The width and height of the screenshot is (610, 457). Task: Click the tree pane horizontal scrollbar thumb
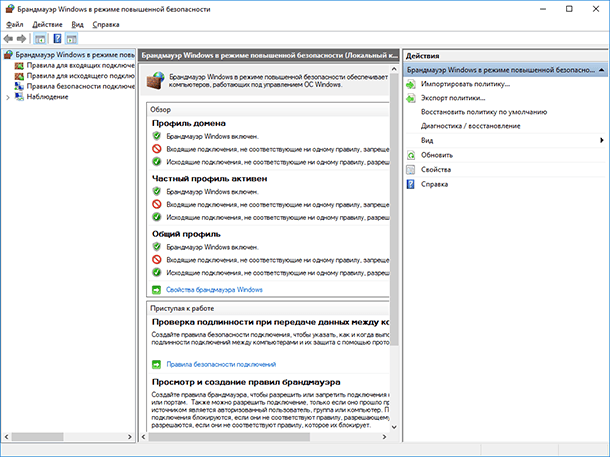(37, 437)
